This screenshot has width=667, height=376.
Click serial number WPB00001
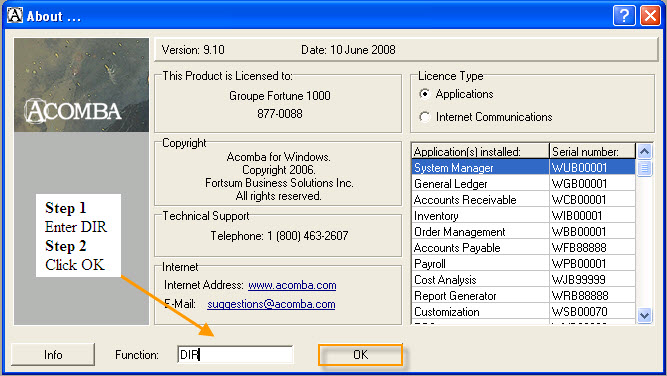point(579,264)
